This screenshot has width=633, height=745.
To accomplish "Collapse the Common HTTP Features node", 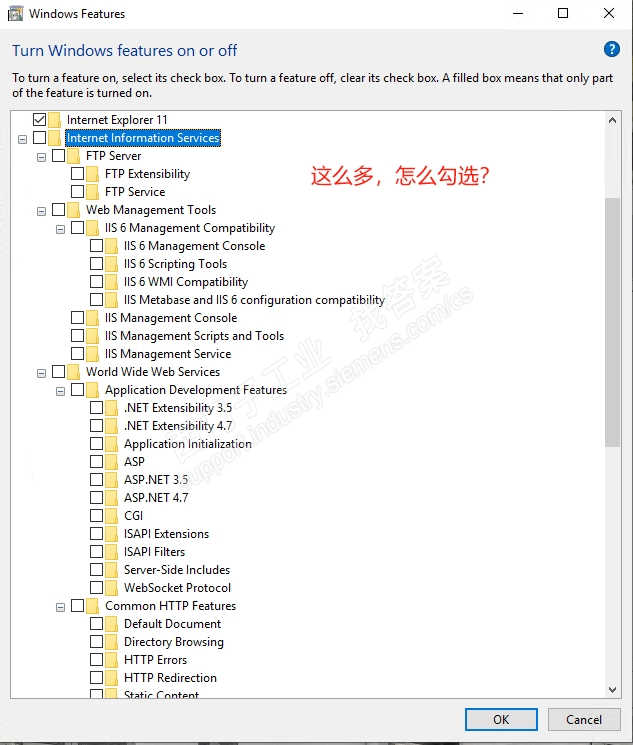I will point(60,608).
